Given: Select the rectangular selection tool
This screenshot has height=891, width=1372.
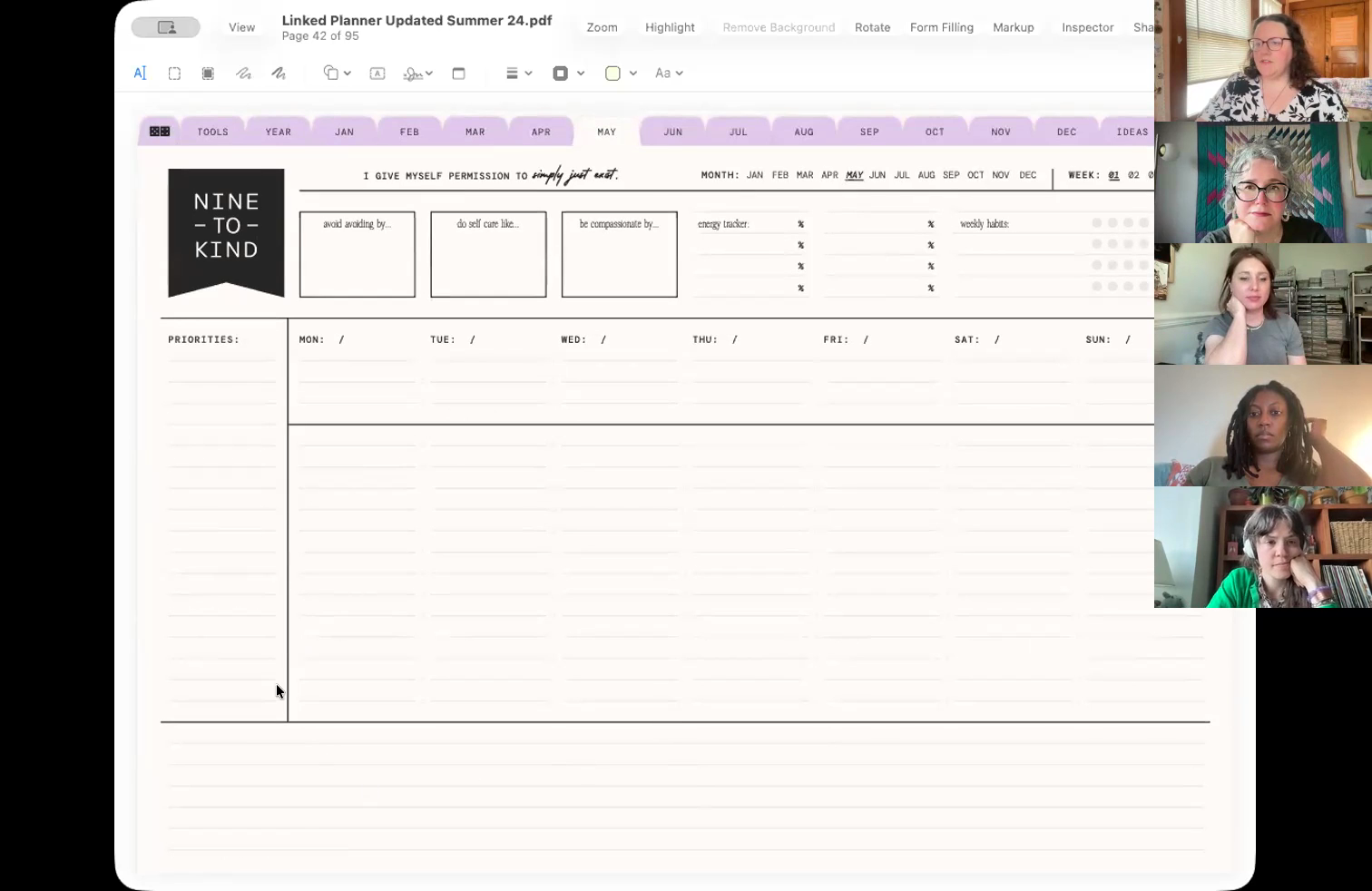Looking at the screenshot, I should tap(174, 73).
